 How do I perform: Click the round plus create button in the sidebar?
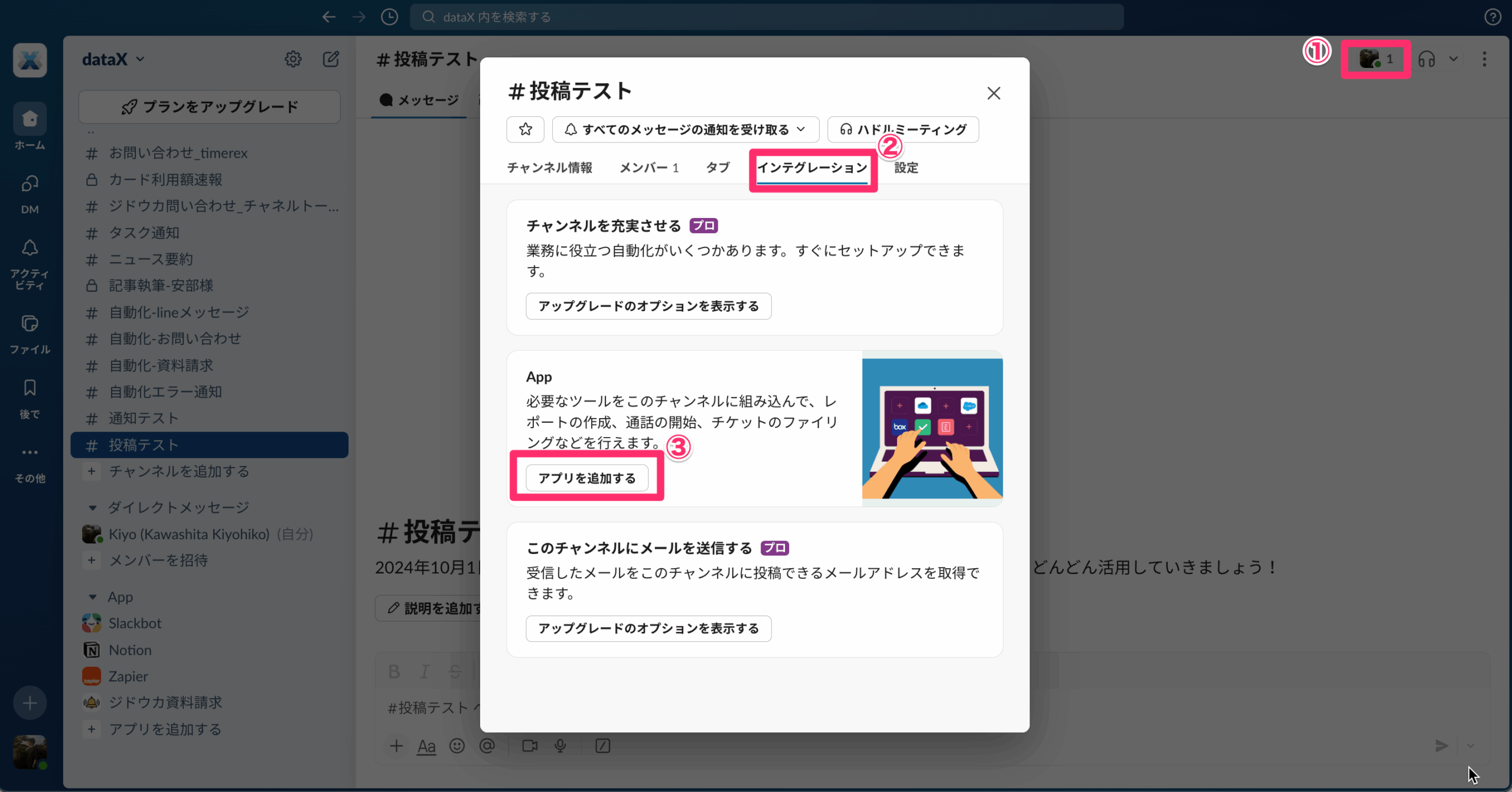(x=30, y=703)
